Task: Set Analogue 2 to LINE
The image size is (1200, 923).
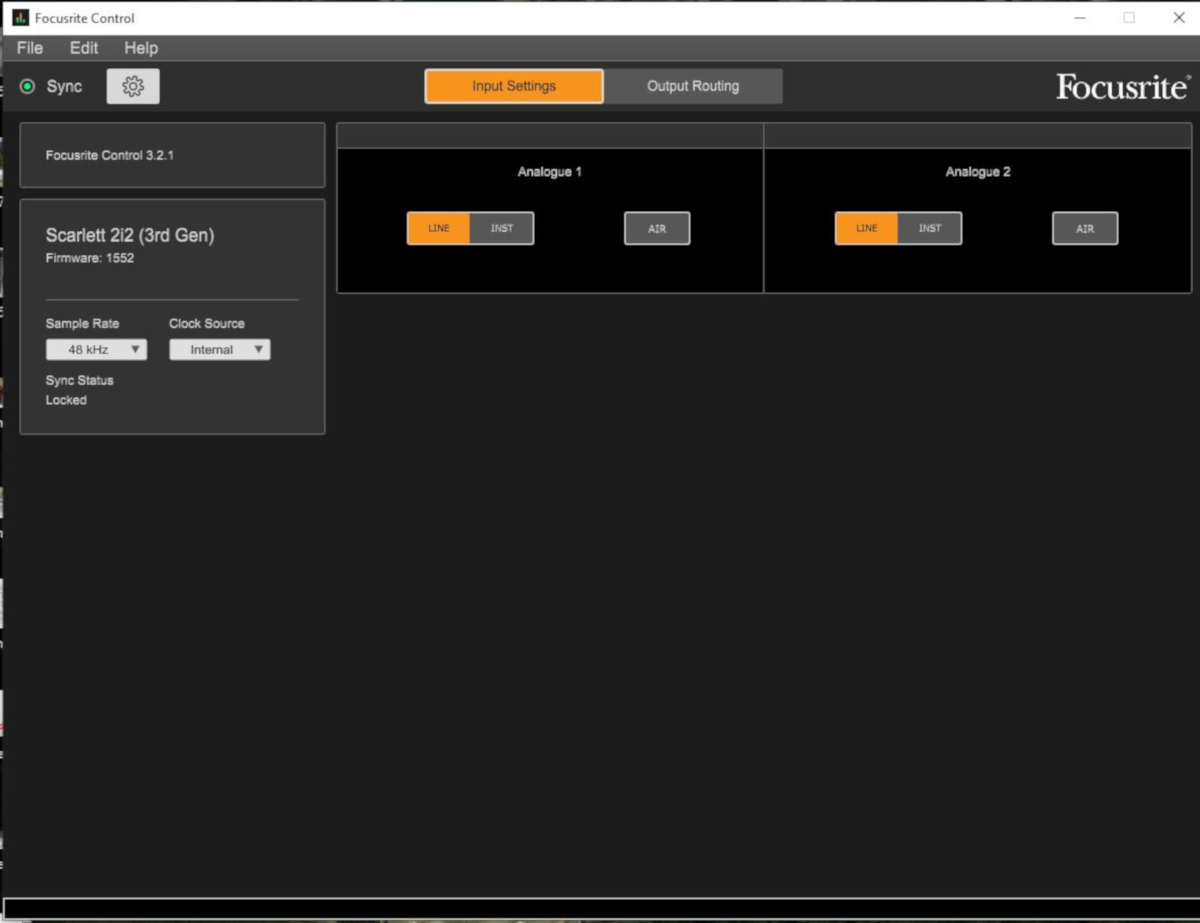Action: tap(867, 228)
